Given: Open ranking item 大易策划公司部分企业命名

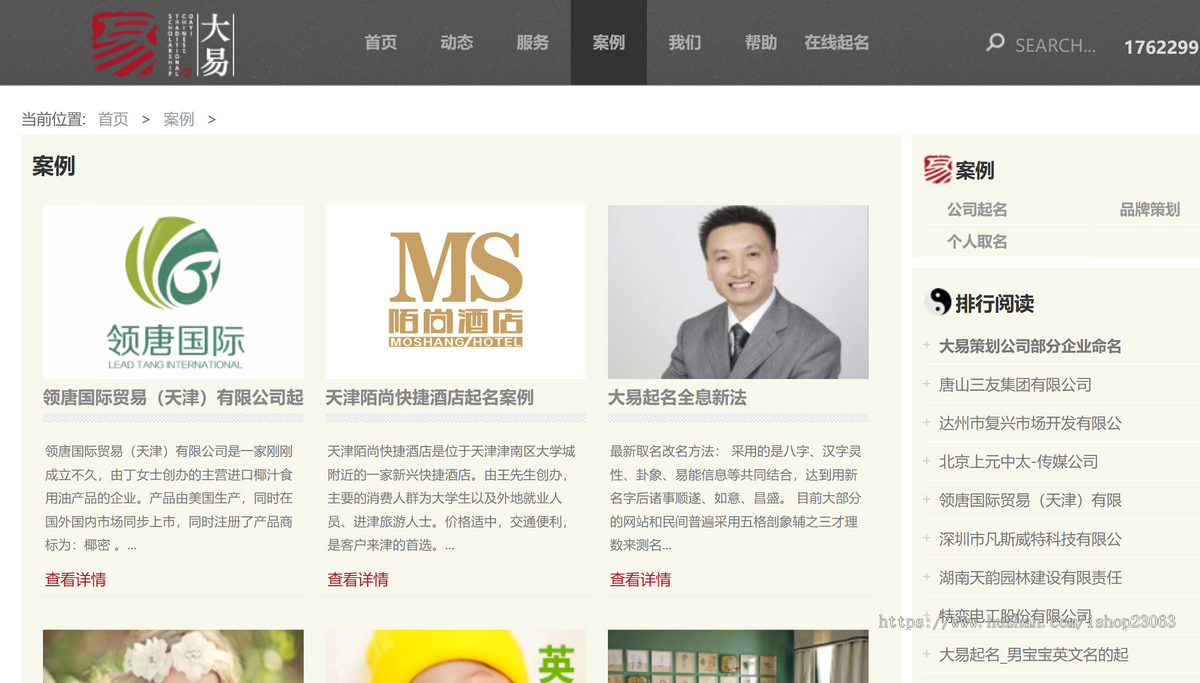Looking at the screenshot, I should [1030, 346].
